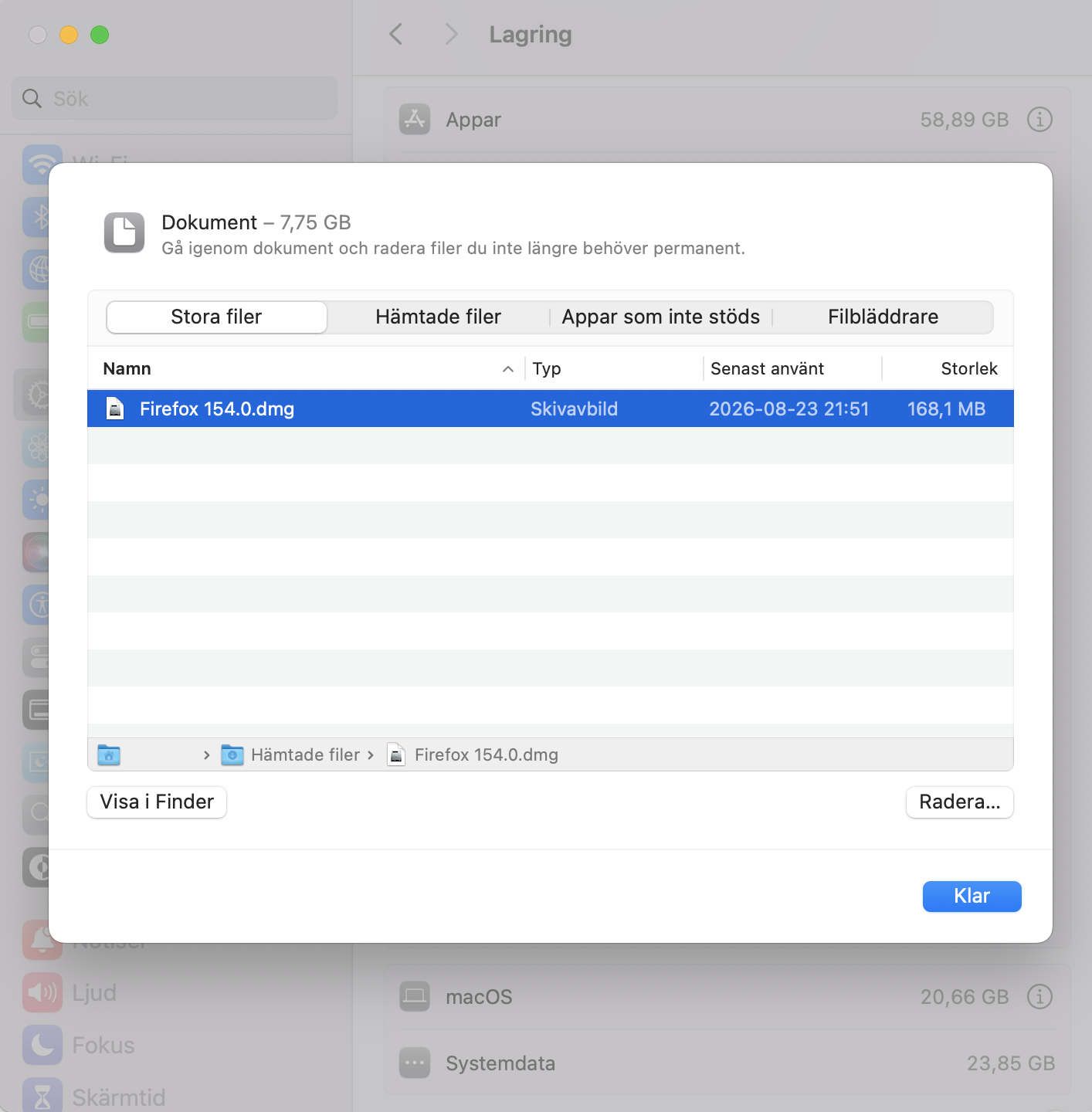This screenshot has width=1092, height=1112.
Task: Select the Firefox 154.0.dmg row
Action: tap(550, 409)
